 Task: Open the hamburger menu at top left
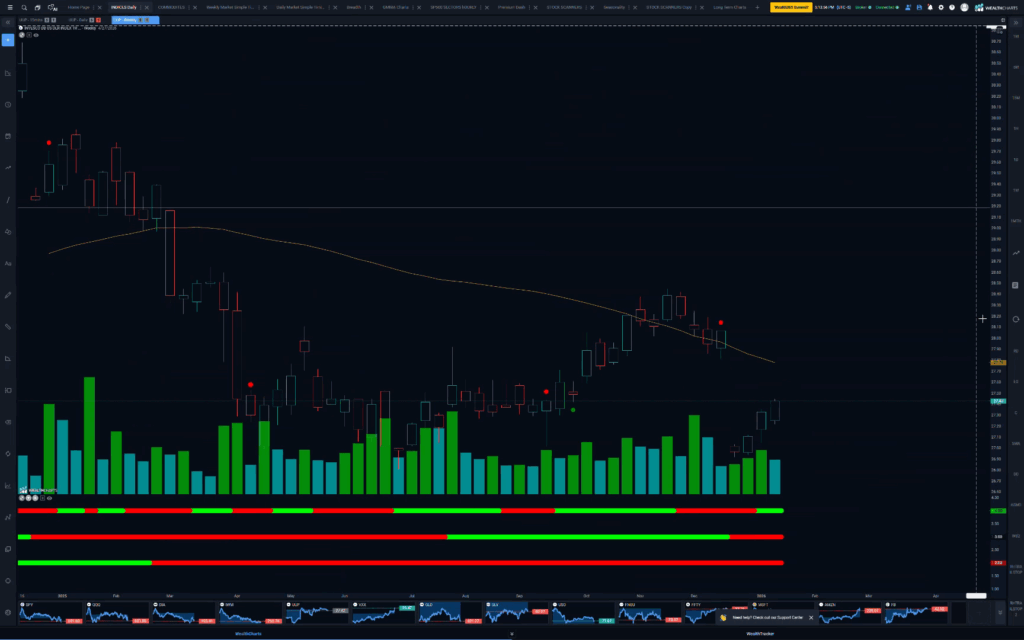click(10, 7)
